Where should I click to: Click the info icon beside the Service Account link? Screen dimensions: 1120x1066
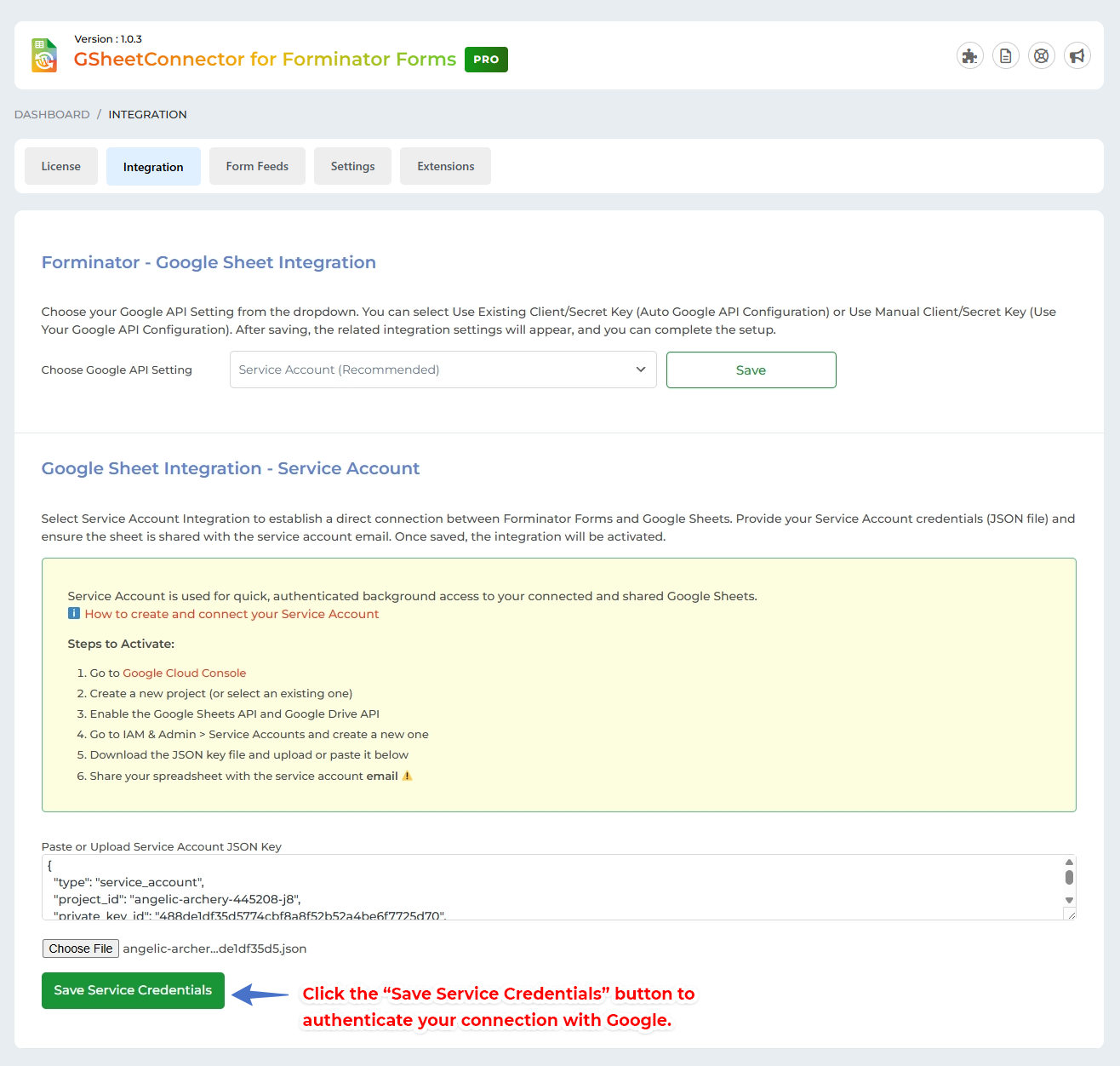click(x=73, y=613)
